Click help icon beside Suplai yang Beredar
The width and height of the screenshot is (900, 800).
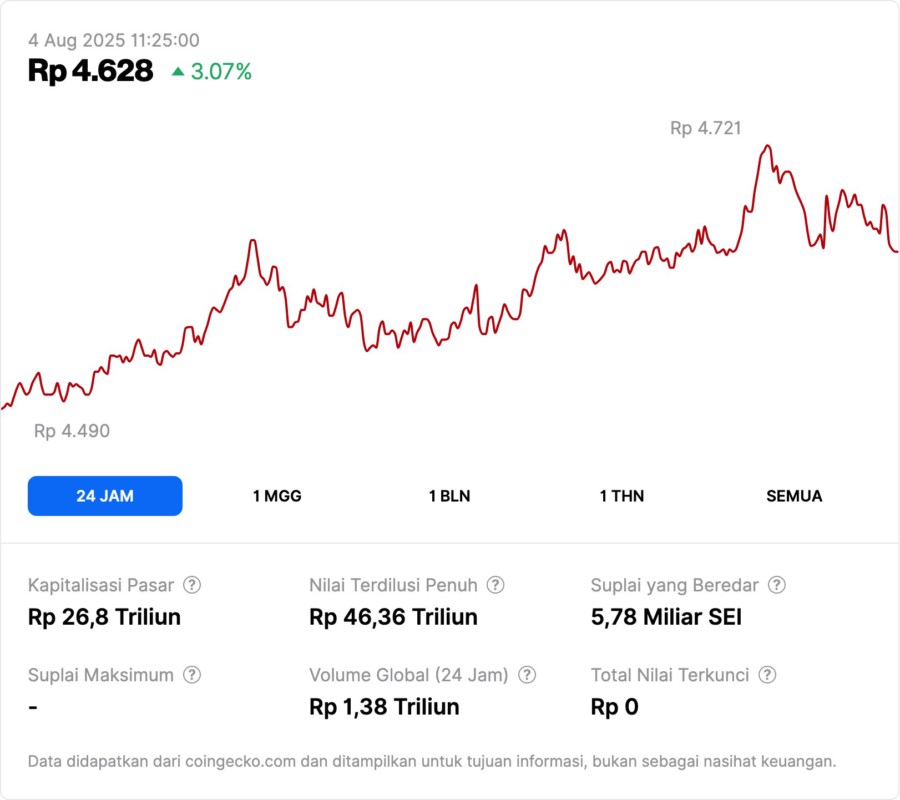(x=776, y=585)
